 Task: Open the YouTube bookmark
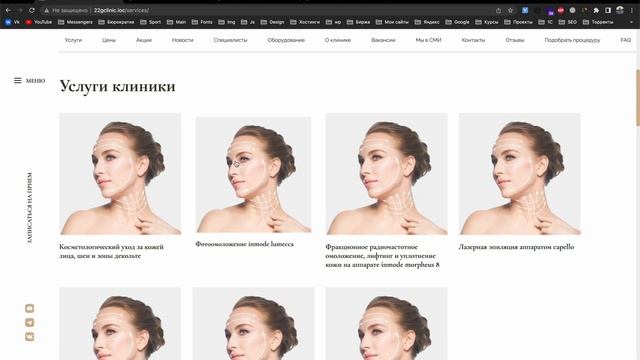coord(39,22)
